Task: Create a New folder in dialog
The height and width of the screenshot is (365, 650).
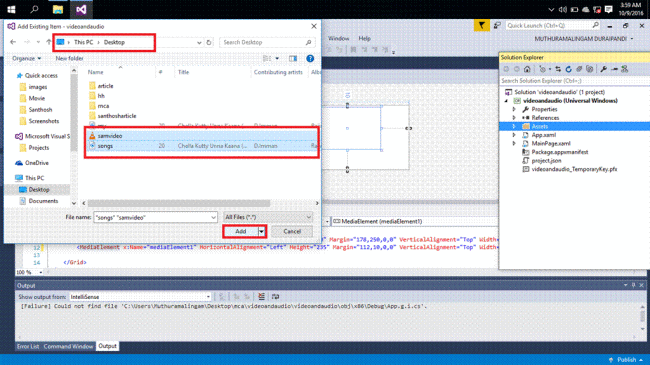Action: coord(69,58)
